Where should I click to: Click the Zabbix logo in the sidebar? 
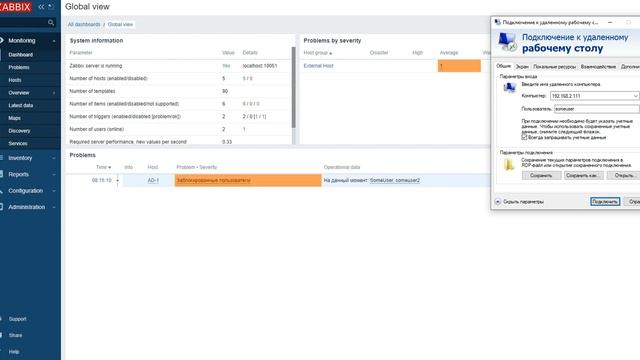pos(16,7)
